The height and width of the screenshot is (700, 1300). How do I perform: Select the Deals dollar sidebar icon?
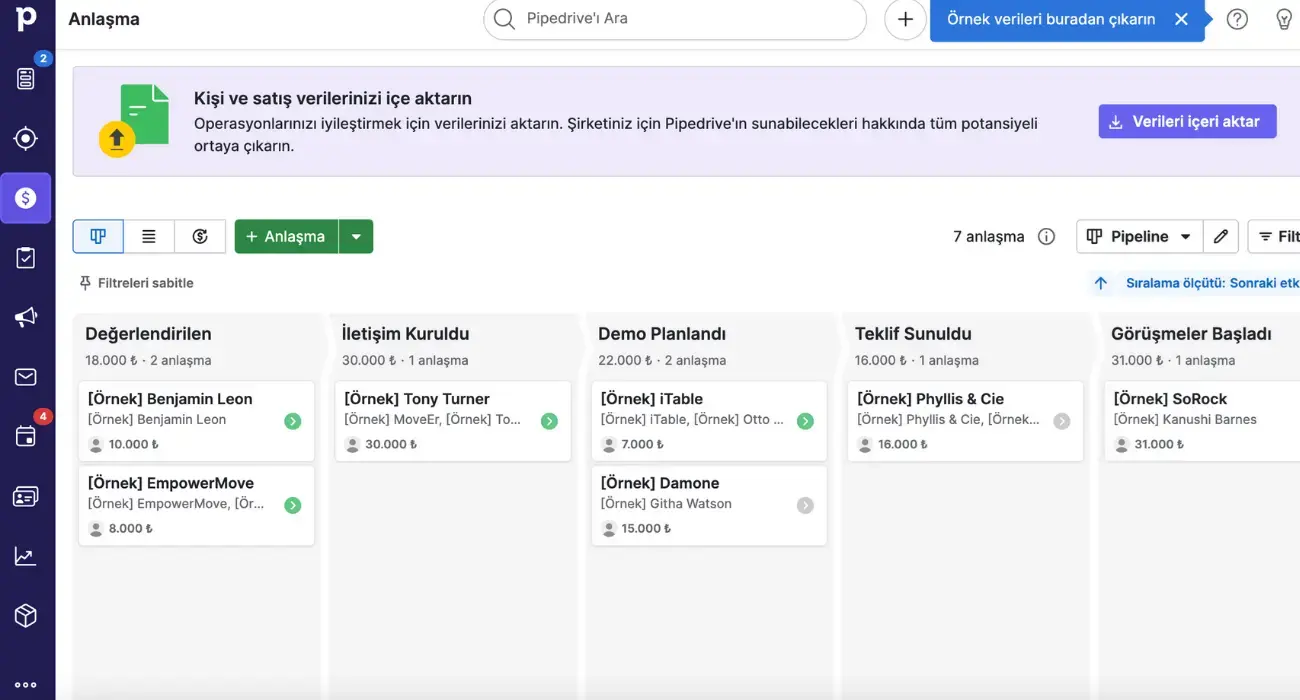click(x=26, y=198)
